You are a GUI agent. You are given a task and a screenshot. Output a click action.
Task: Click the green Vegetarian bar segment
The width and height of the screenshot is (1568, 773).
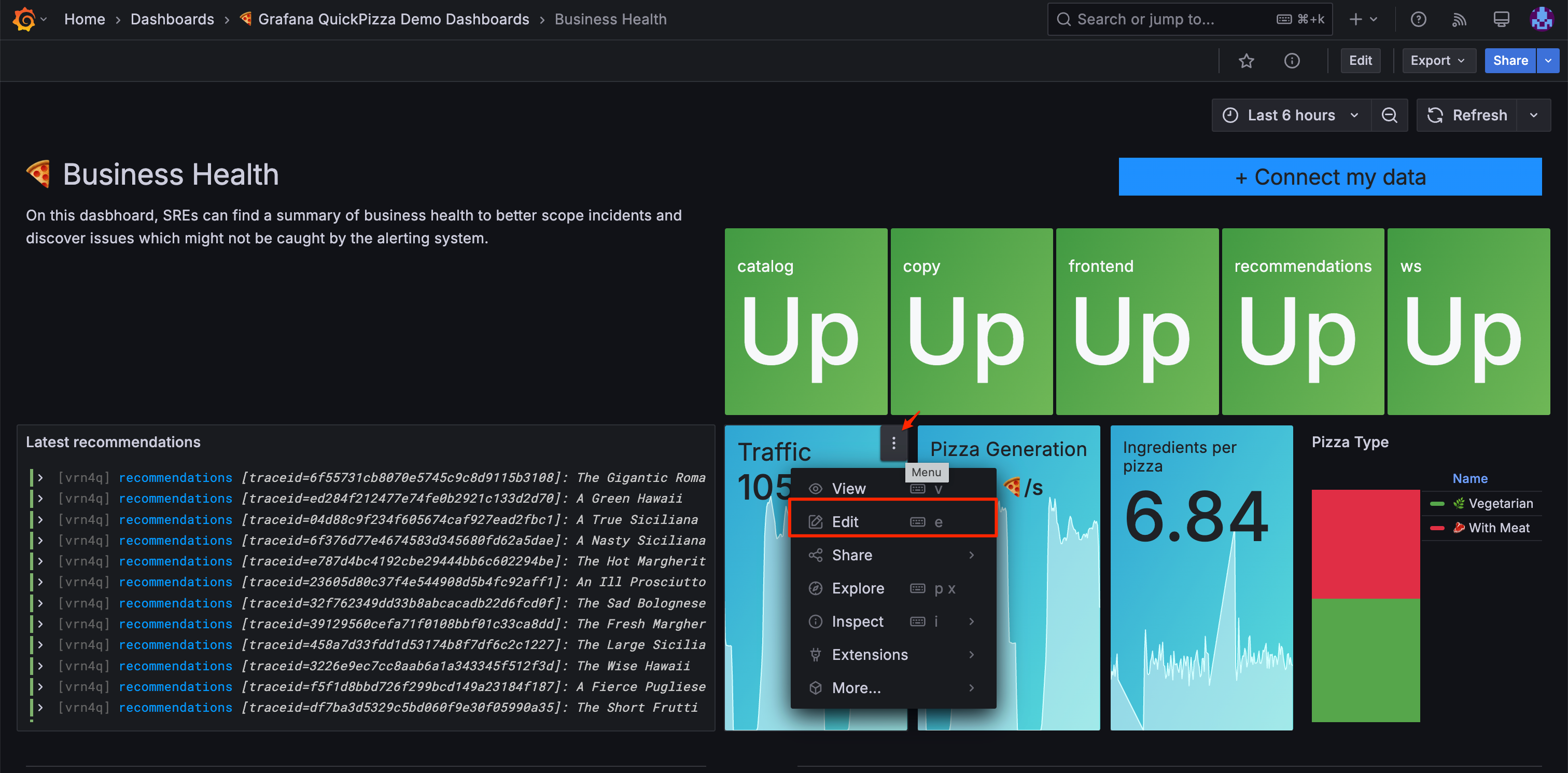[x=1365, y=661]
